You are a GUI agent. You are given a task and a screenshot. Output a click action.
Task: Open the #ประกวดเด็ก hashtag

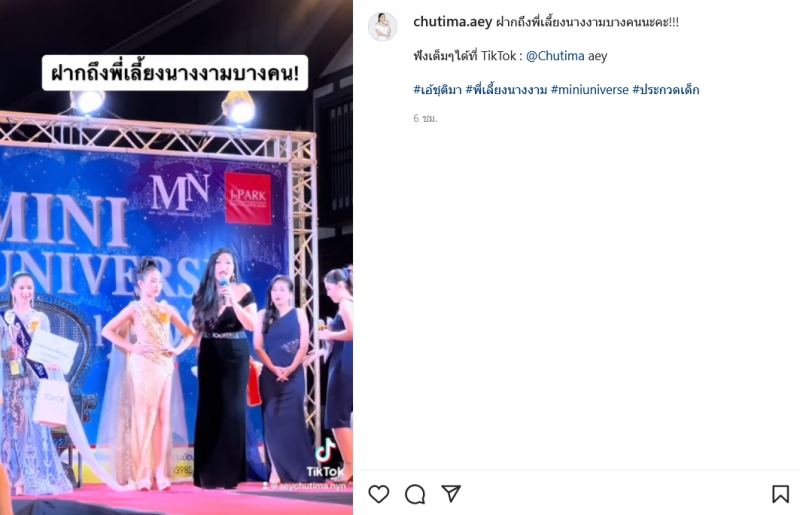coord(666,90)
